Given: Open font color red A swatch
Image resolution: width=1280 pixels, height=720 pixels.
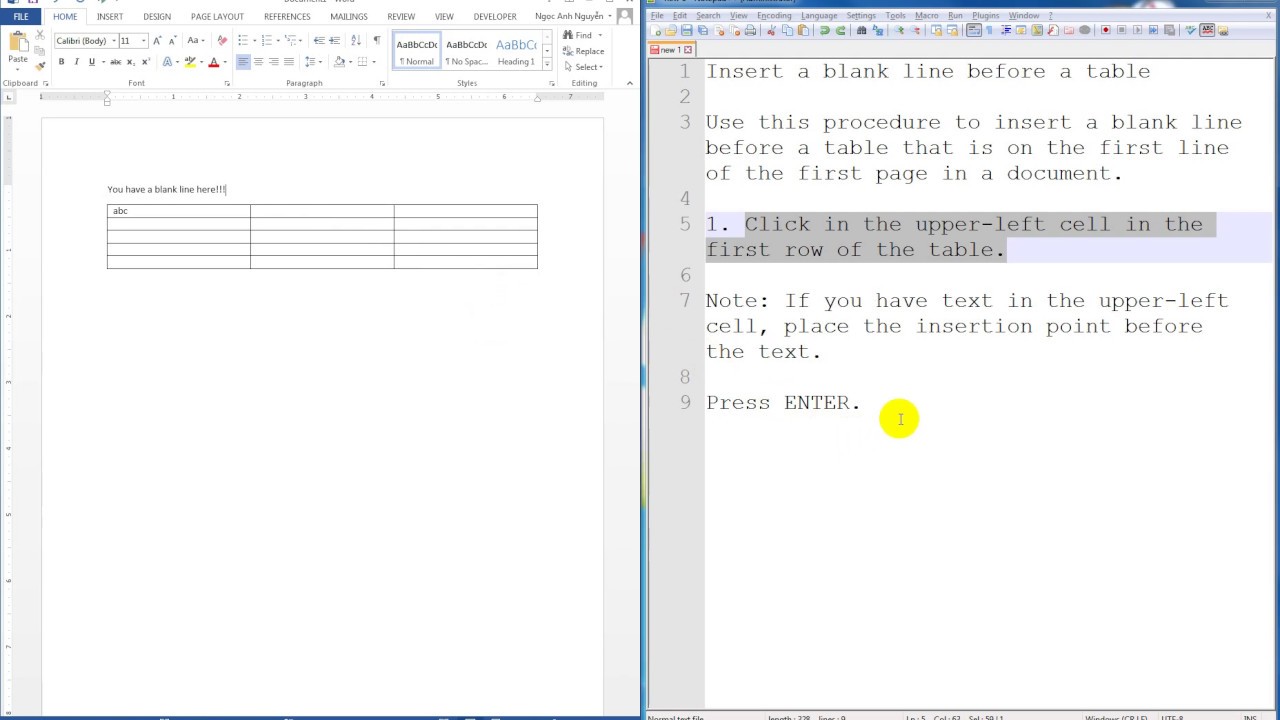Looking at the screenshot, I should pyautogui.click(x=213, y=62).
